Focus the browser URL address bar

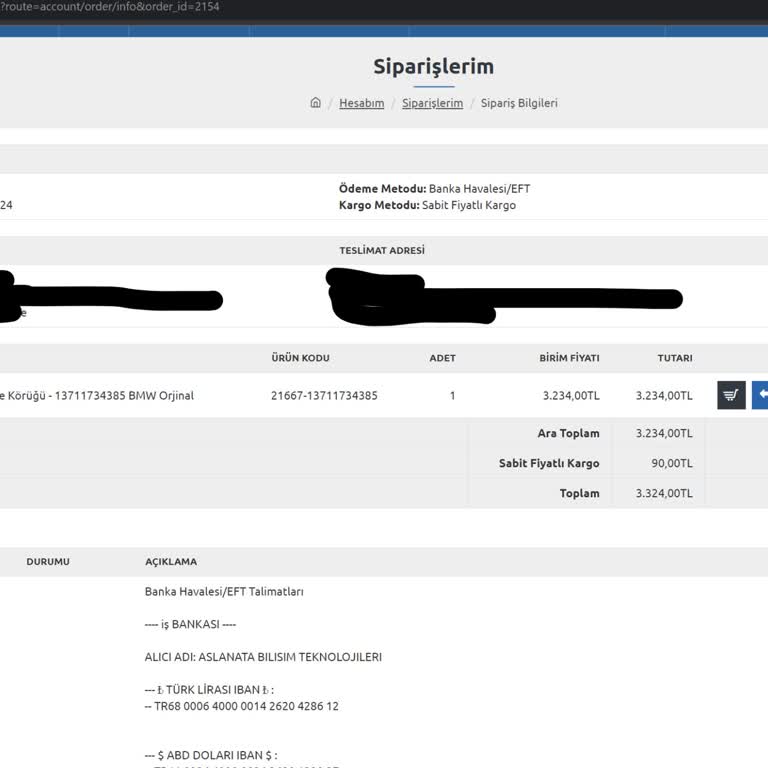[x=300, y=7]
